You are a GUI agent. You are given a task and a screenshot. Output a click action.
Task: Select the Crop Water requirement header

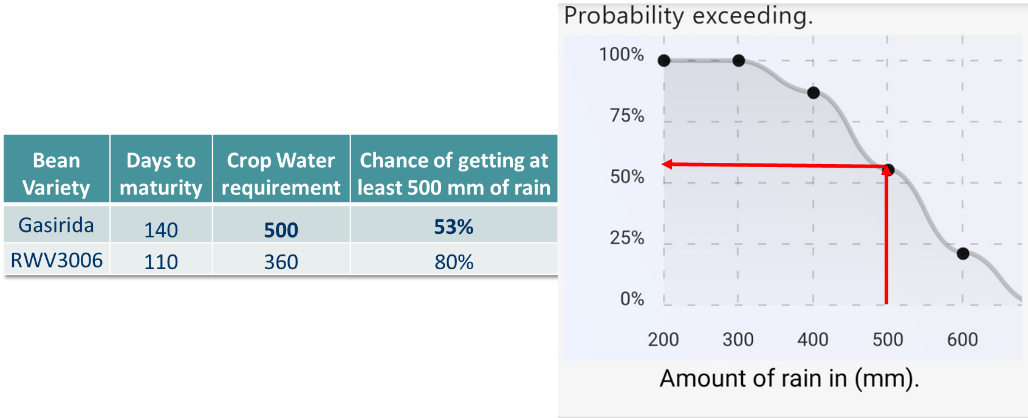(281, 170)
